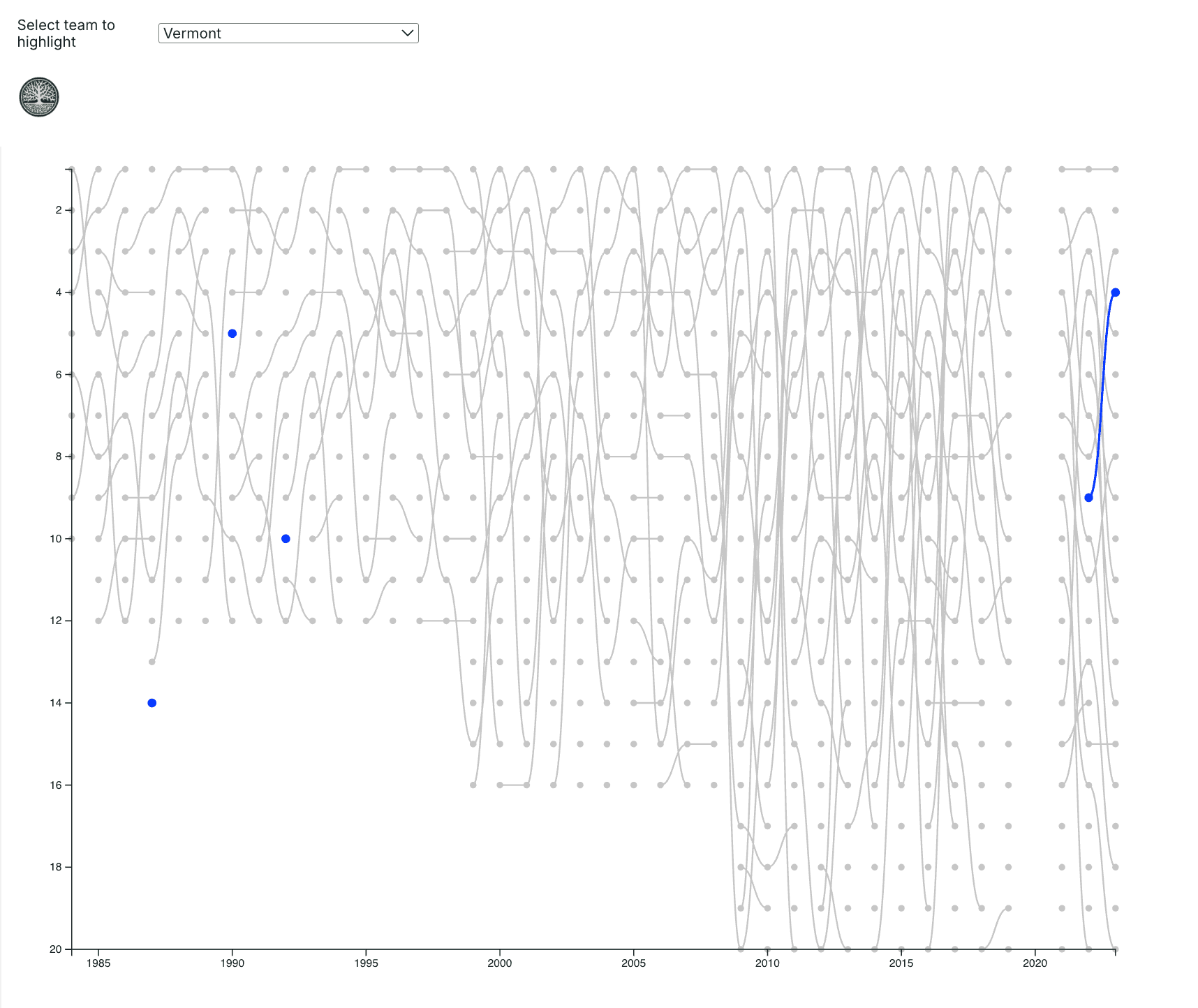Select the blue Vermont dot at rank 14
Viewport: 1198px width, 1008px height.
tap(152, 703)
